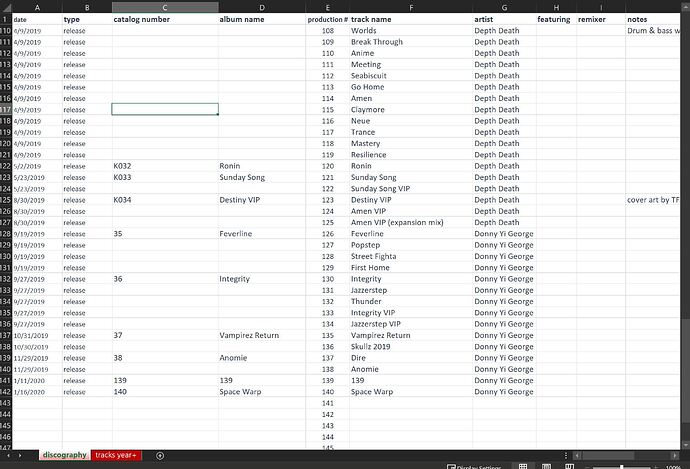The image size is (690, 469).
Task: Select the album name cell 'Space Warp'
Action: coord(262,392)
